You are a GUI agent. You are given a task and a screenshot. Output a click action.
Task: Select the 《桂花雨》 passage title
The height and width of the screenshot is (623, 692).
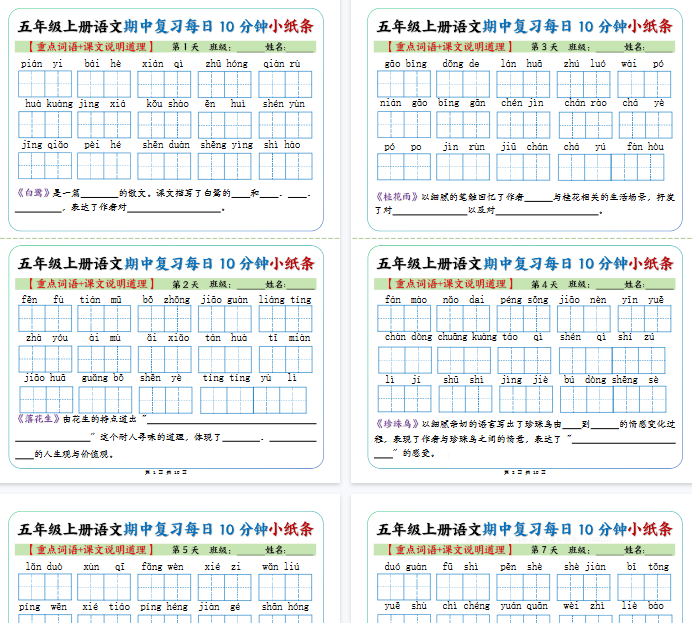396,197
